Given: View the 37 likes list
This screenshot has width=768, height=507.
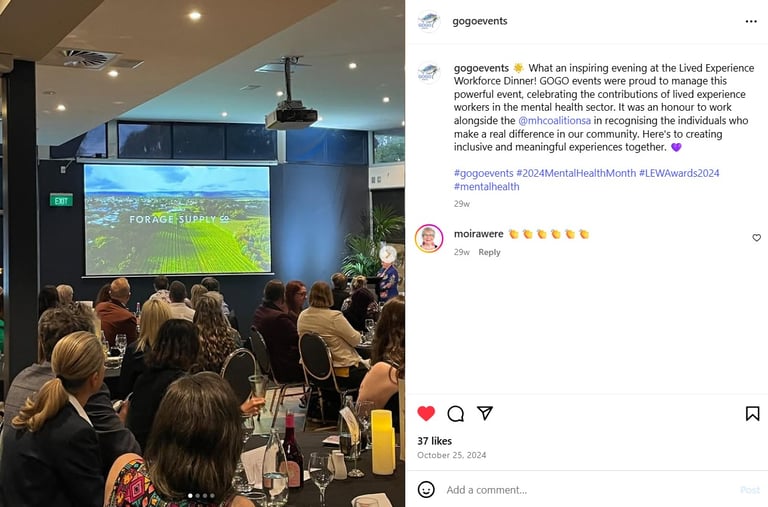Looking at the screenshot, I should click(x=434, y=441).
